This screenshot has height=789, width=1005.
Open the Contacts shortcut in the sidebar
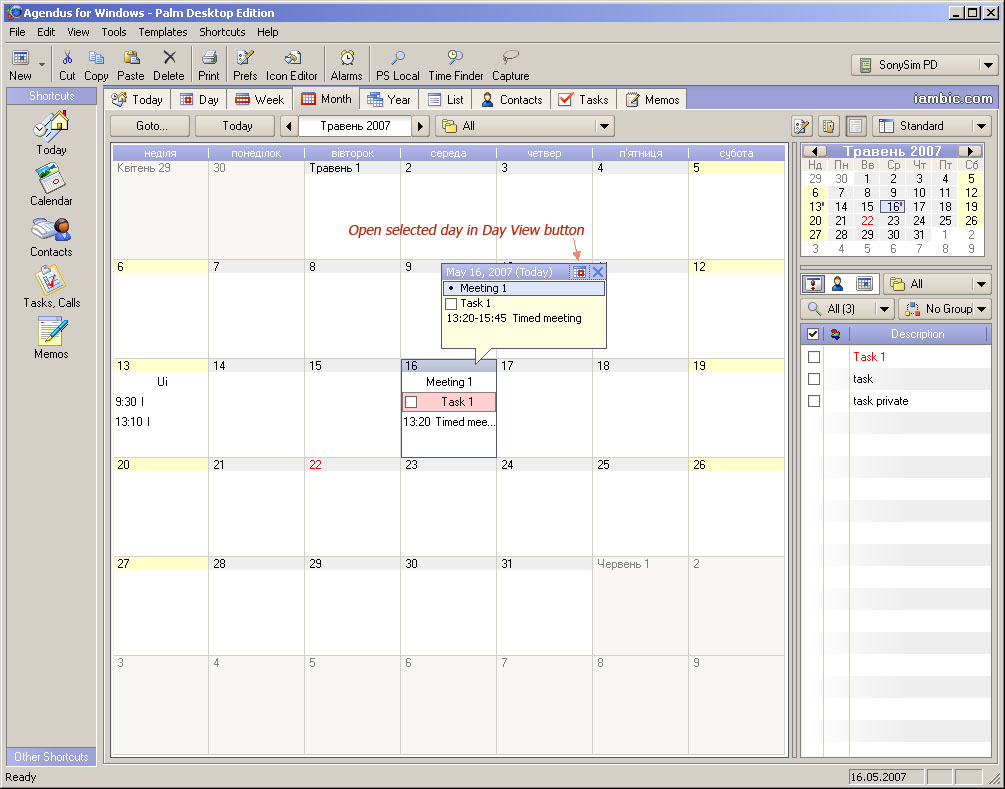point(51,237)
